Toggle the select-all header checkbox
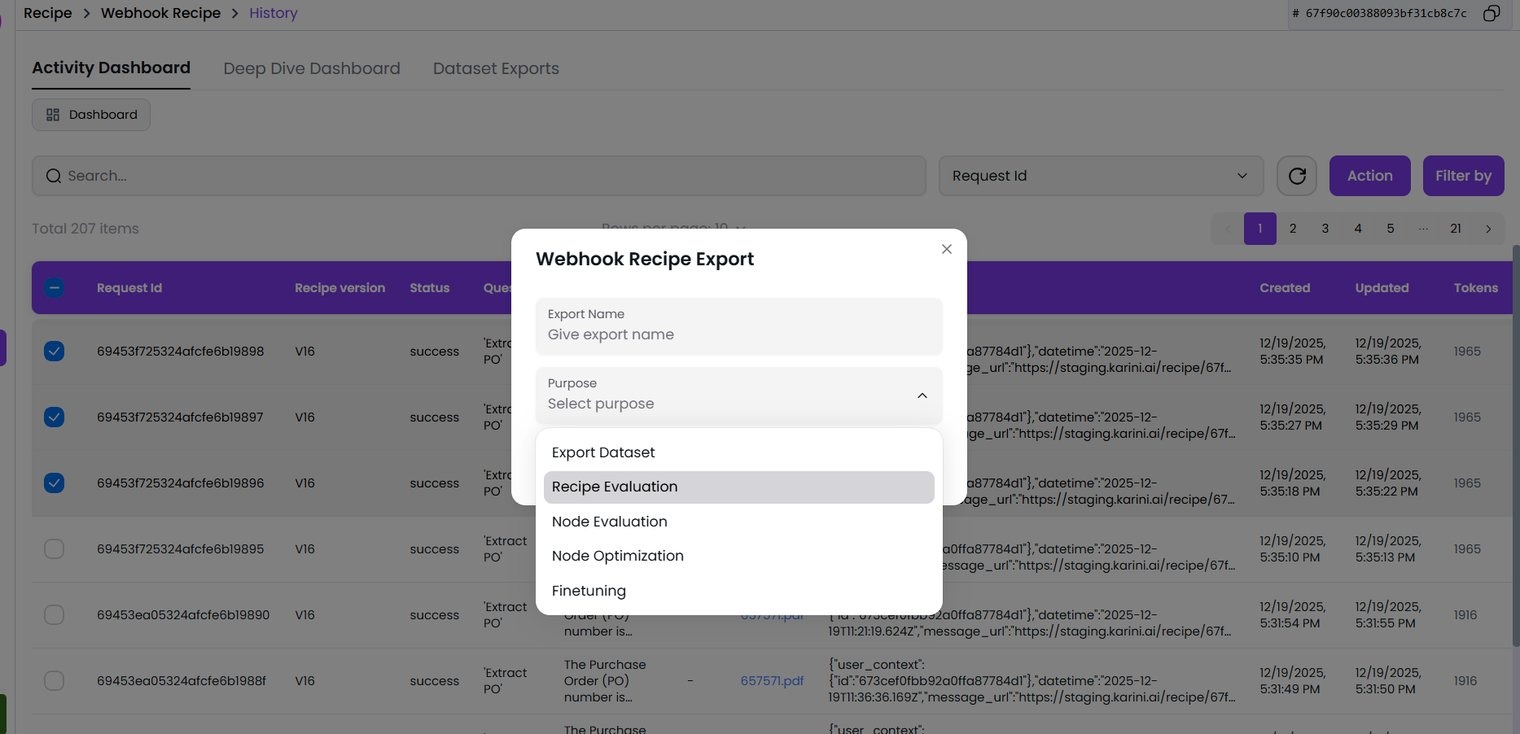Screen dimensions: 1520x734 coord(54,288)
